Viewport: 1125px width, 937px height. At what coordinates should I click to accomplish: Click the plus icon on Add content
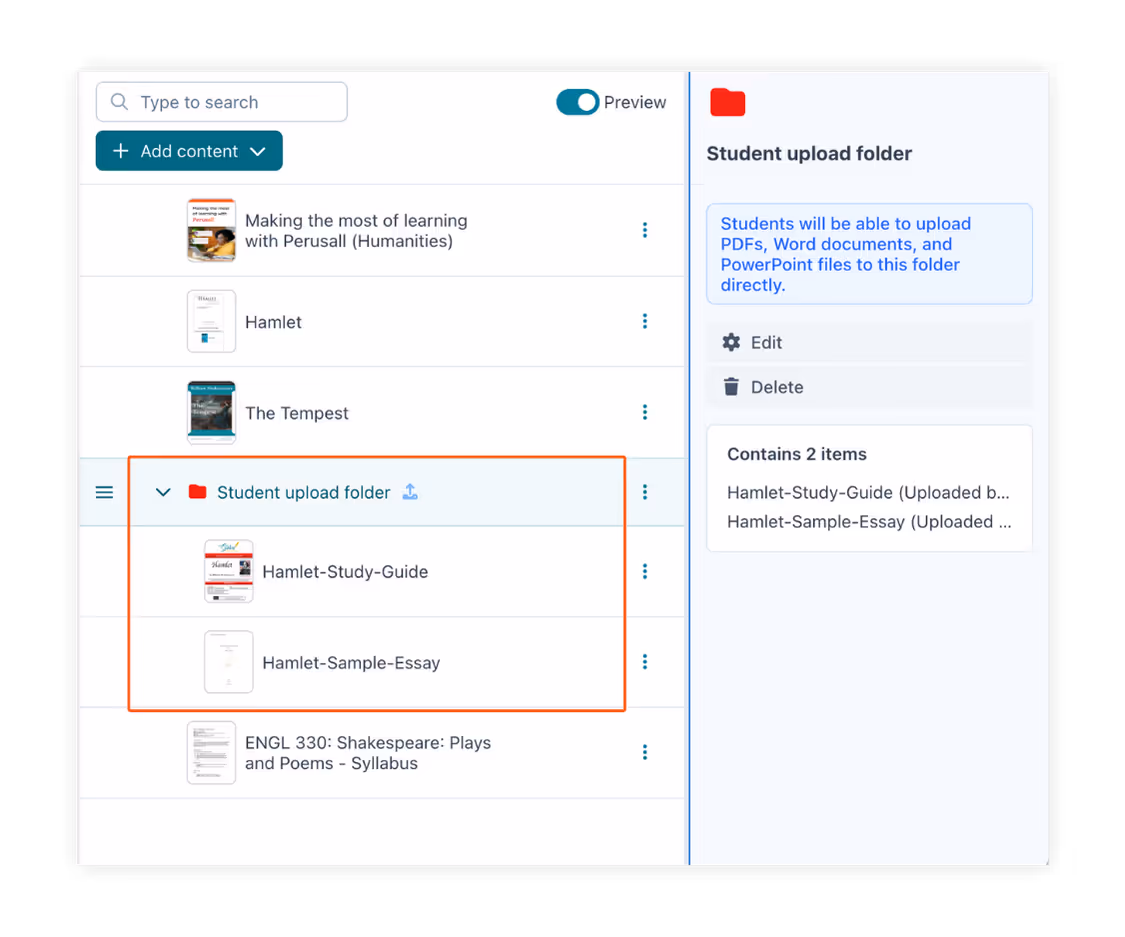click(120, 151)
